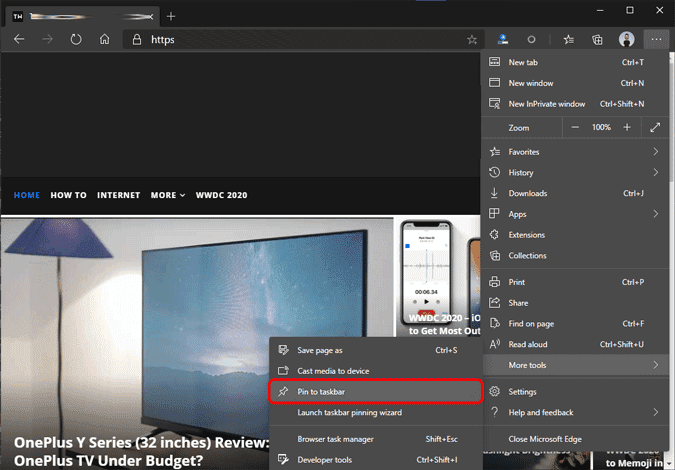The height and width of the screenshot is (470, 675).
Task: Select New window menu entry
Action: pos(575,83)
